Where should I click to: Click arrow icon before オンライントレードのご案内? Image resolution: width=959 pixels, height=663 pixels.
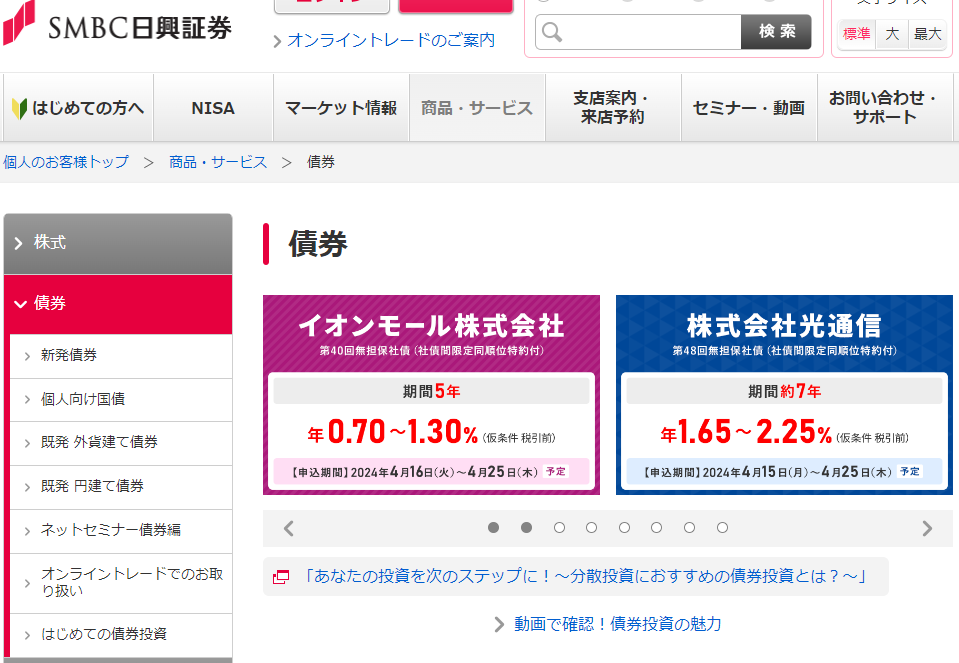tap(277, 41)
